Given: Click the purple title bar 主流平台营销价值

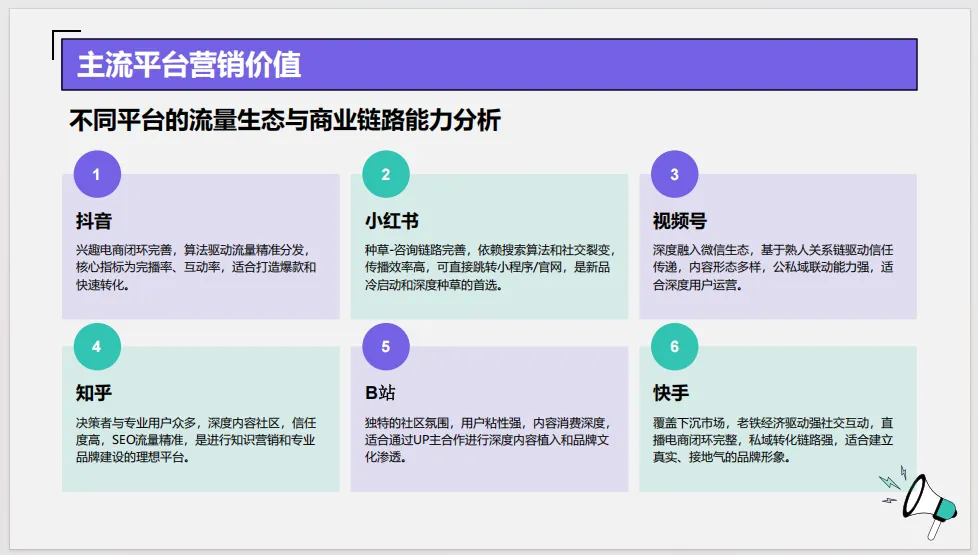Looking at the screenshot, I should (x=489, y=64).
